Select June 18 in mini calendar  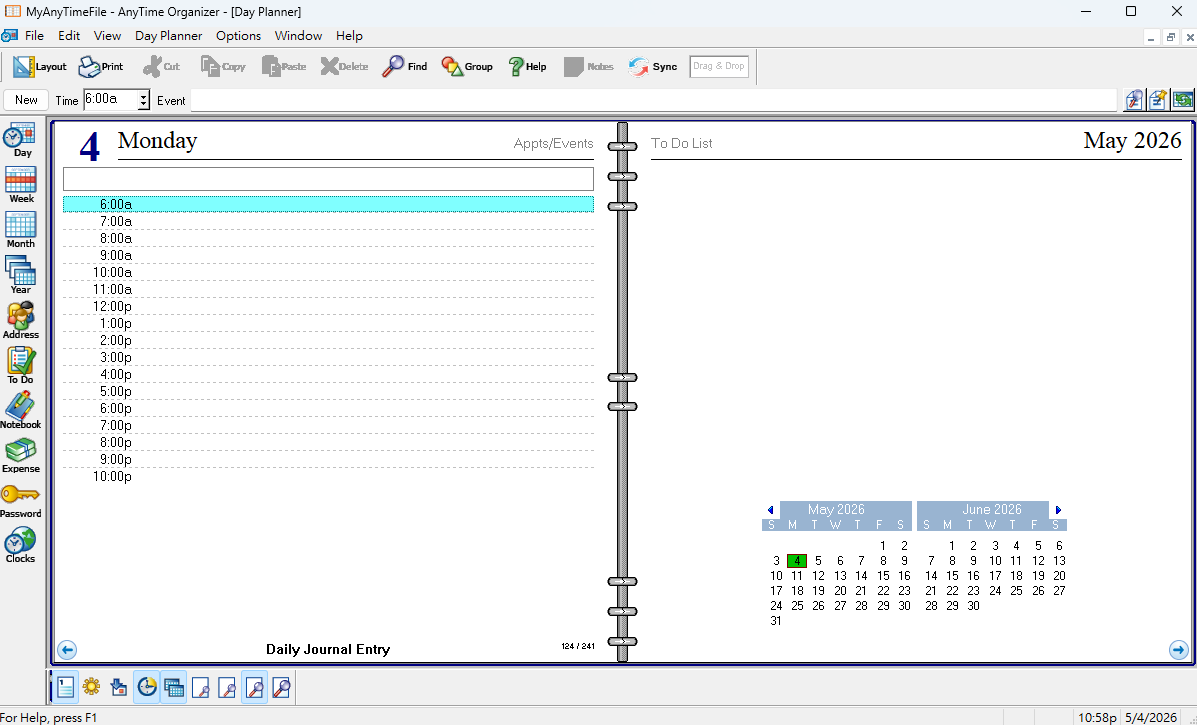(1016, 576)
